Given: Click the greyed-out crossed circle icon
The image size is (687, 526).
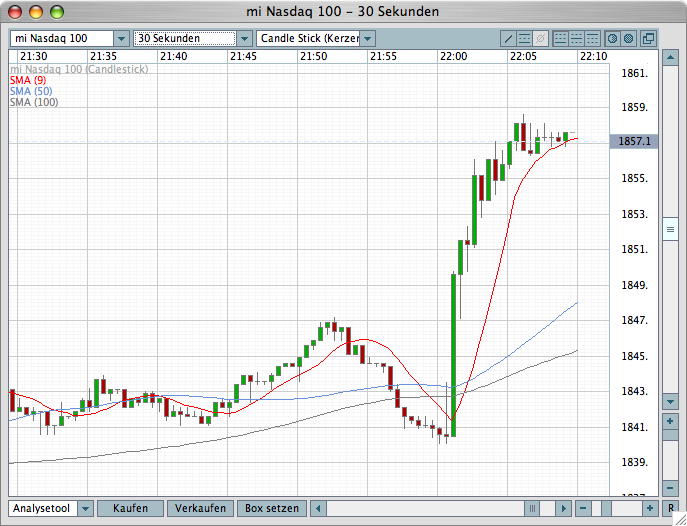Looking at the screenshot, I should (541, 39).
